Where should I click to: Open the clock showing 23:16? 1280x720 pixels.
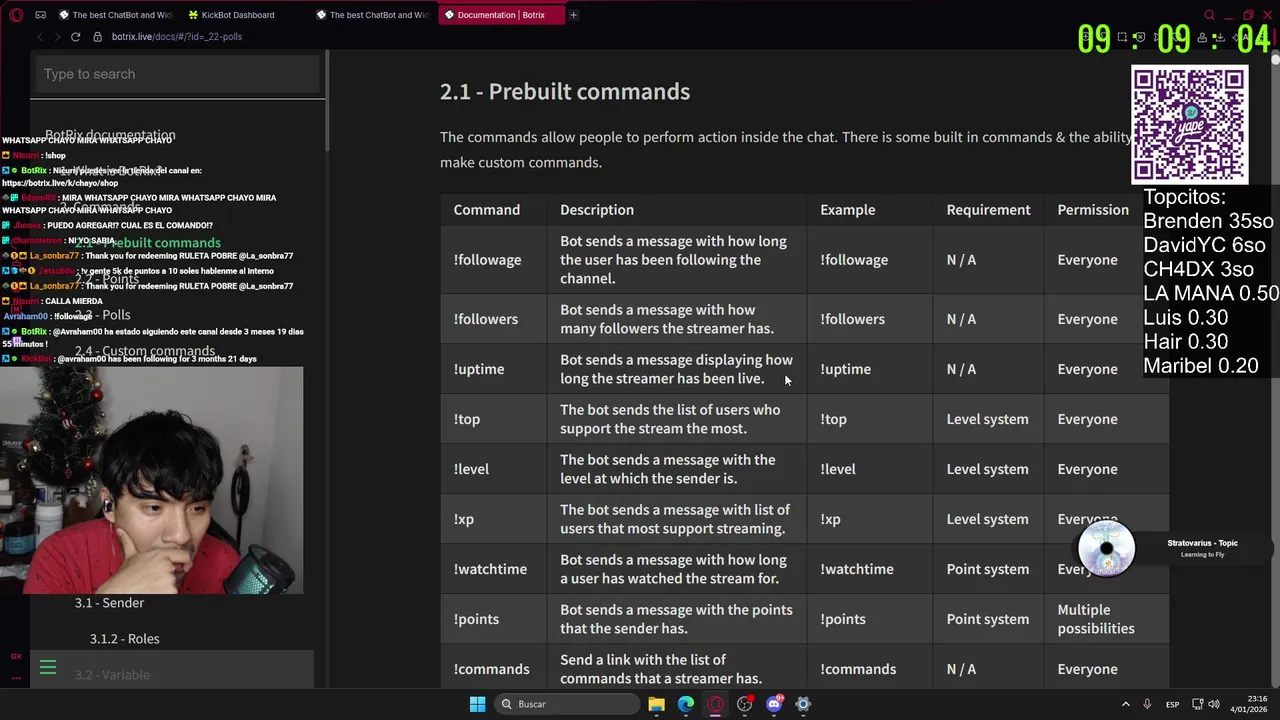[1249, 704]
